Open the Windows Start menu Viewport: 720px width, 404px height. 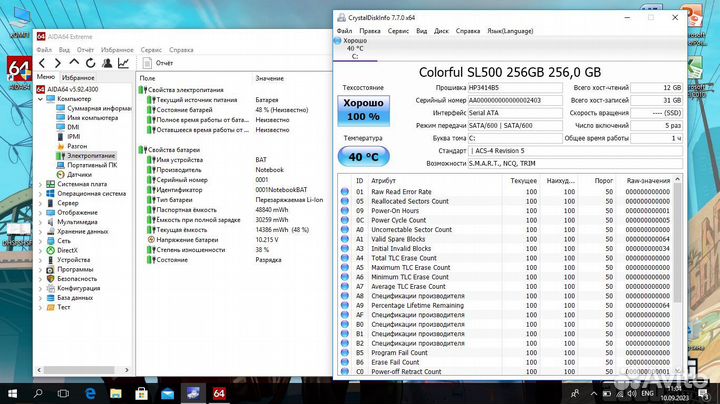point(12,393)
